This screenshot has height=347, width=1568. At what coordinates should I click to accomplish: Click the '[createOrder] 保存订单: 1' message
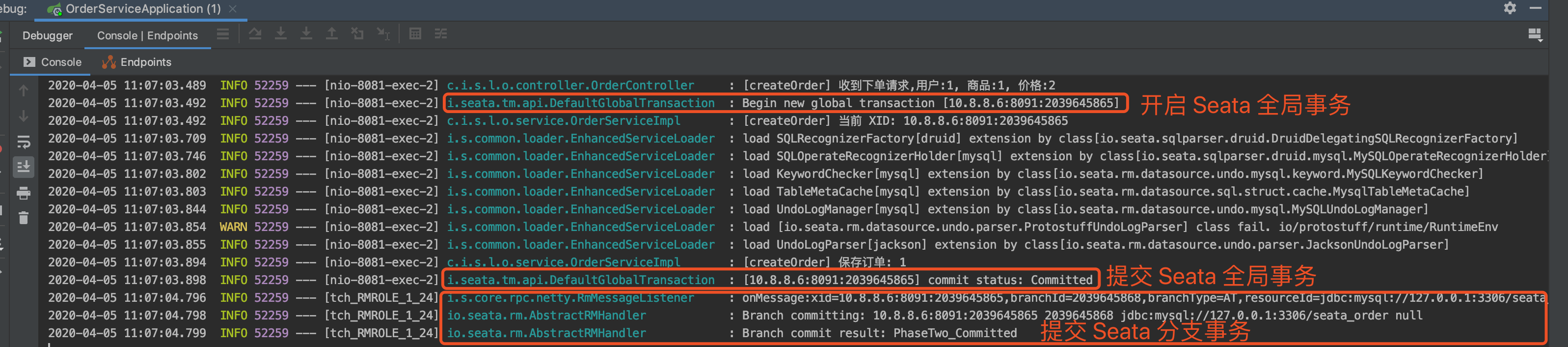pos(824,262)
